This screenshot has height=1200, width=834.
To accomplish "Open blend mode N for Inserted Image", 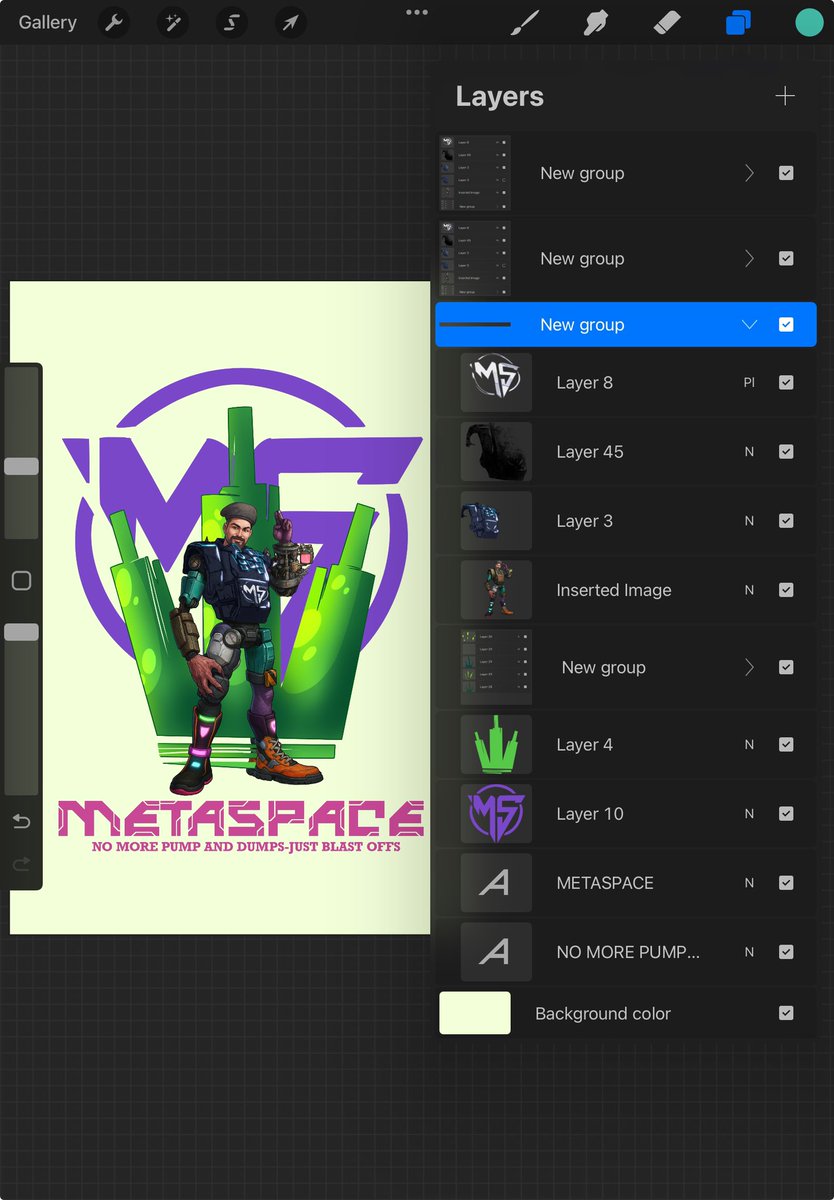I will click(749, 590).
